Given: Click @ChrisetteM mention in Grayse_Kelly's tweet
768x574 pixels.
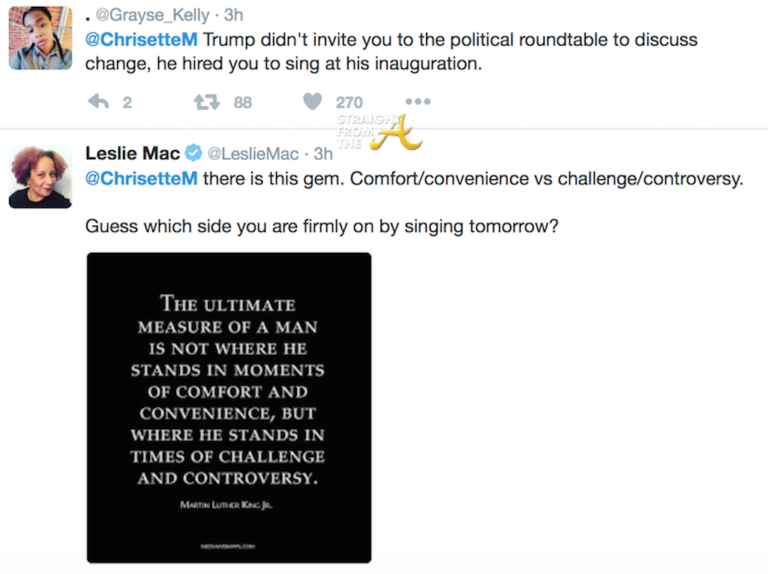Looking at the screenshot, I should coord(142,41).
